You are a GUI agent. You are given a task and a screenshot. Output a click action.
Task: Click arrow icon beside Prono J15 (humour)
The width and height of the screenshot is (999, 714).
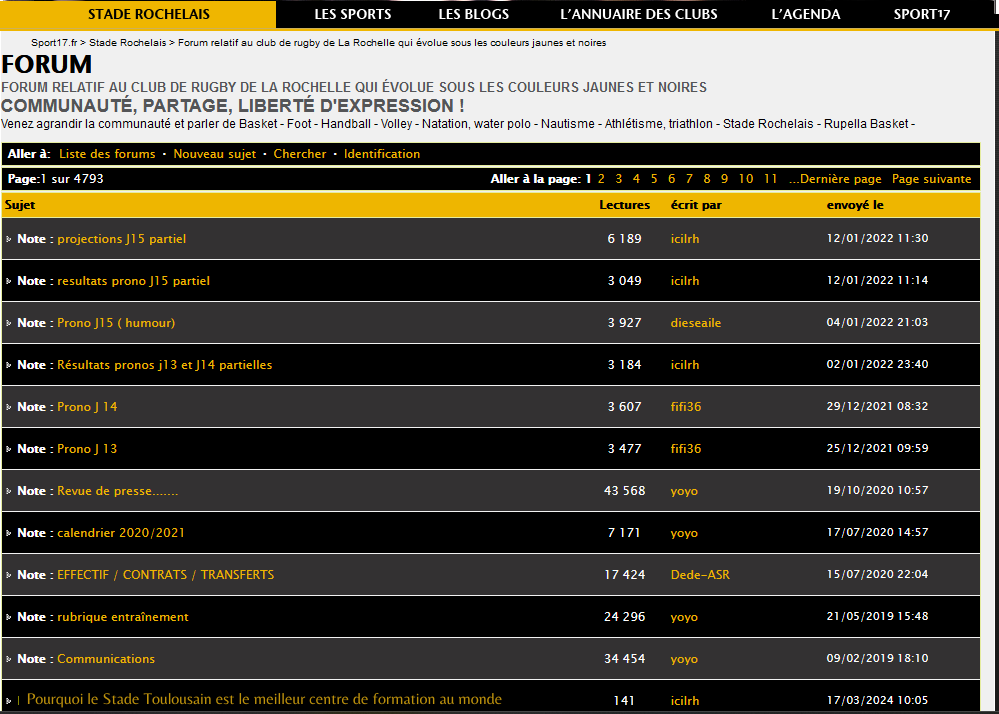pyautogui.click(x=9, y=324)
